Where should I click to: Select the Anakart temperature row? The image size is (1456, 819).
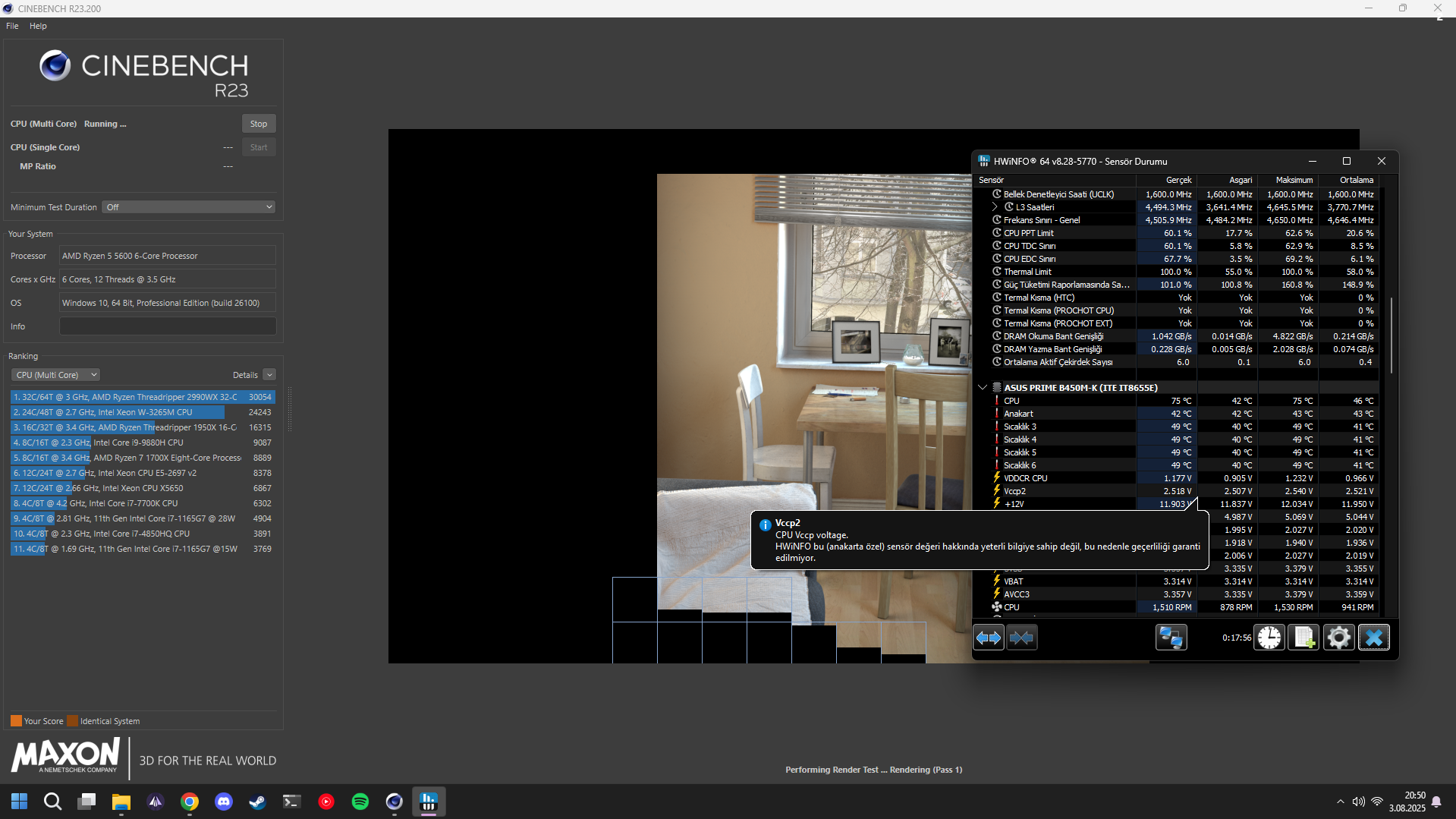[1176, 414]
